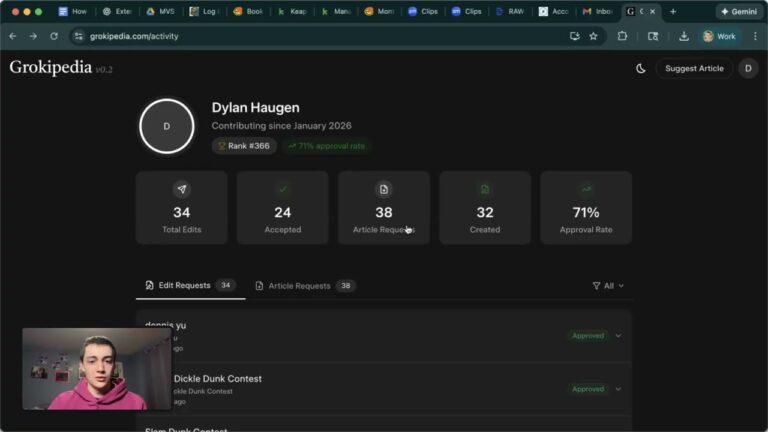Go forward with the browser forward arrow
Screen dimensions: 768x432
[33, 36]
